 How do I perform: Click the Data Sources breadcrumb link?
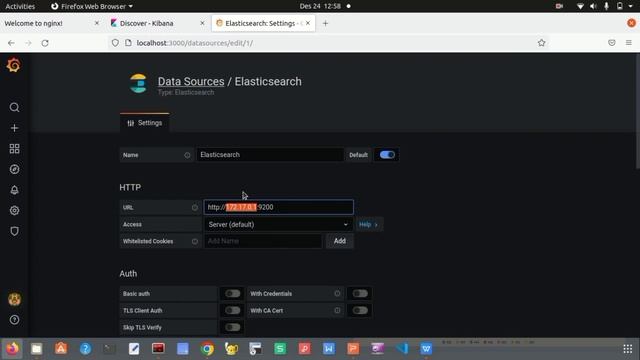(x=191, y=82)
